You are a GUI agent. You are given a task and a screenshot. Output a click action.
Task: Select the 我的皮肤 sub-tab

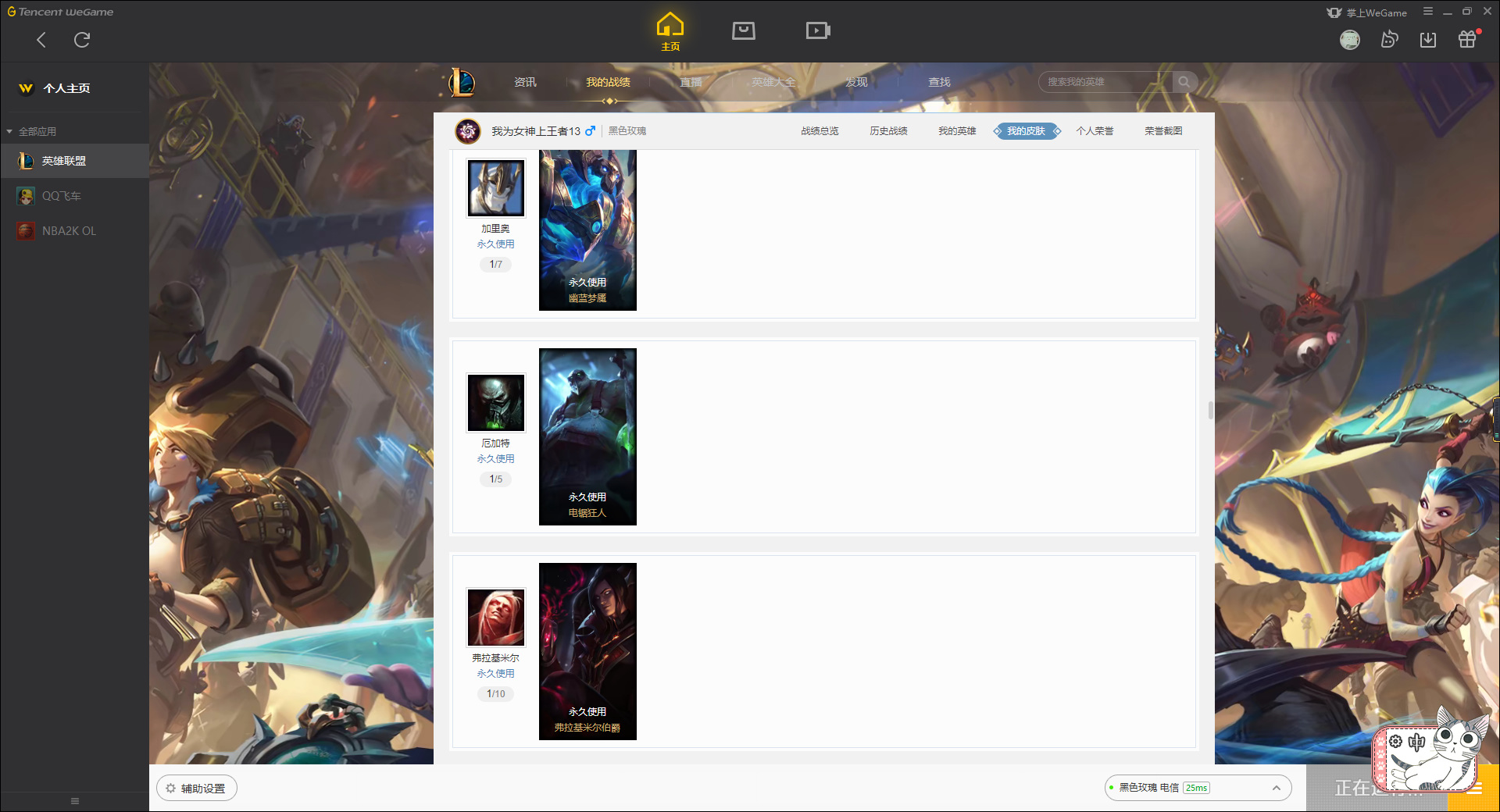pyautogui.click(x=1026, y=131)
